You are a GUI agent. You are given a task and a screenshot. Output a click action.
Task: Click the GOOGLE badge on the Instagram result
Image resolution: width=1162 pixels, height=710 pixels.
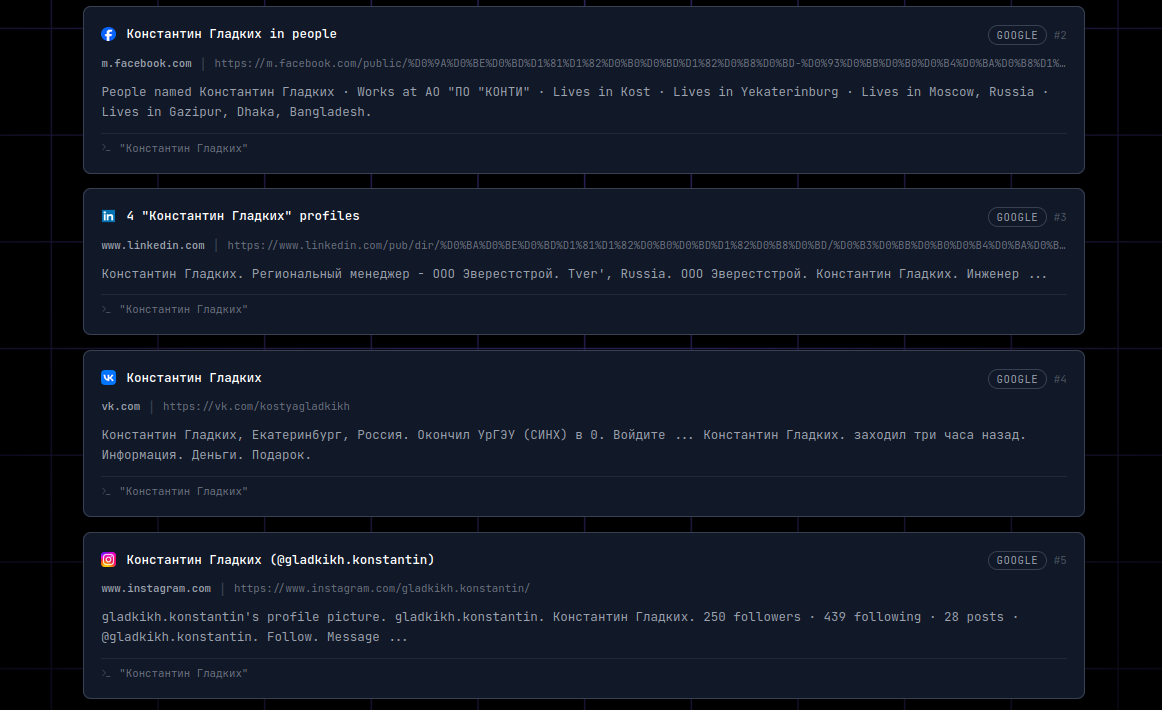point(1017,561)
